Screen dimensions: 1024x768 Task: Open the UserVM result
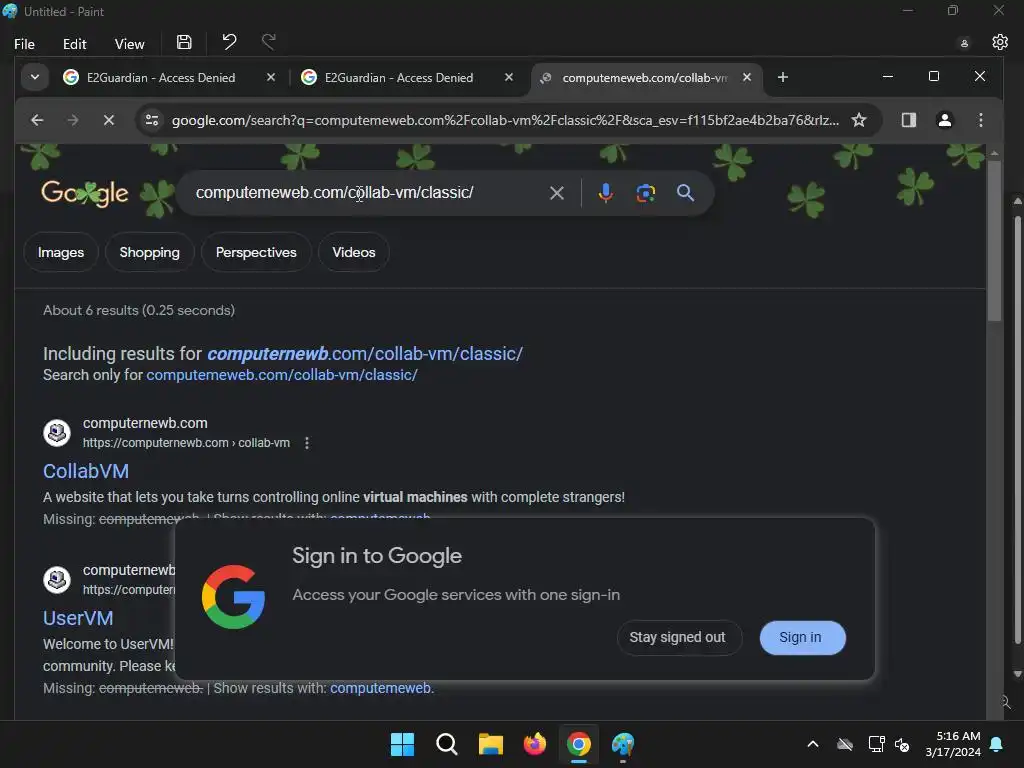pyautogui.click(x=78, y=618)
